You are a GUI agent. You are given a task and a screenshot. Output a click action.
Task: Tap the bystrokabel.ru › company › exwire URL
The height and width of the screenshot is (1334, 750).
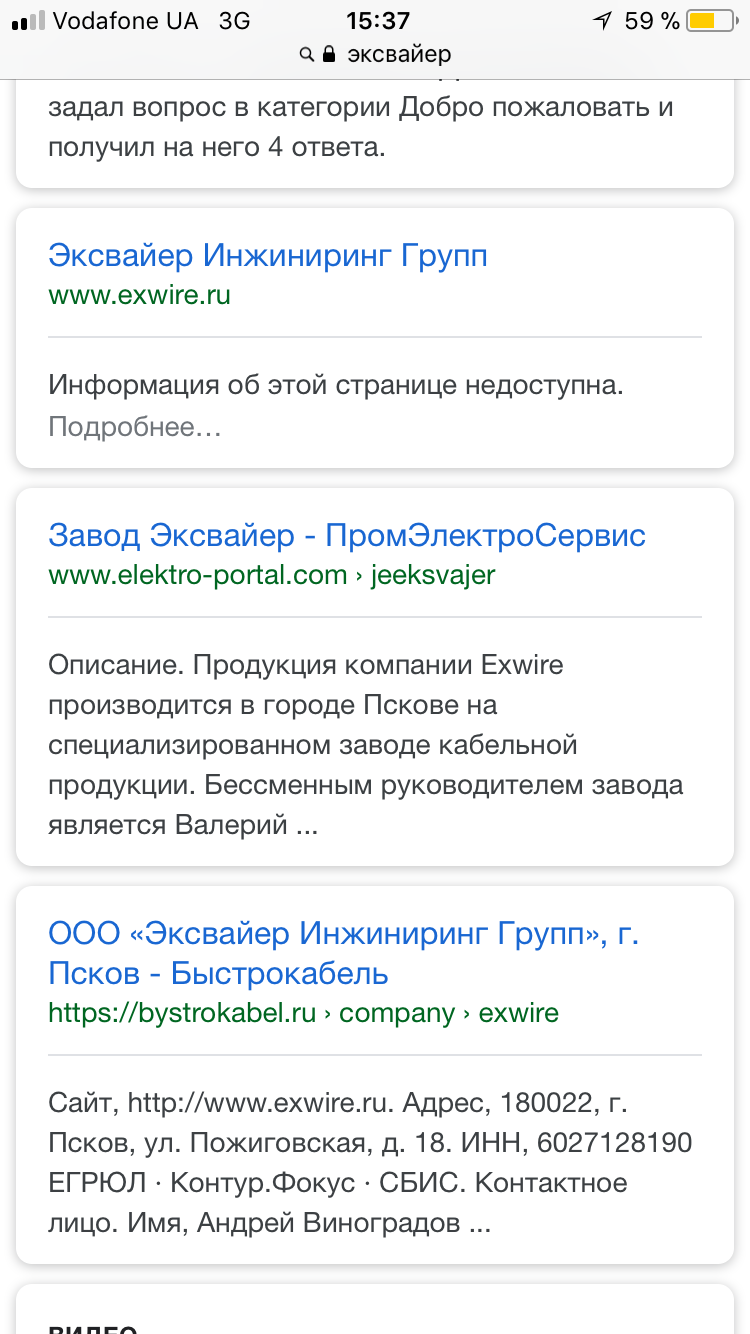303,1013
